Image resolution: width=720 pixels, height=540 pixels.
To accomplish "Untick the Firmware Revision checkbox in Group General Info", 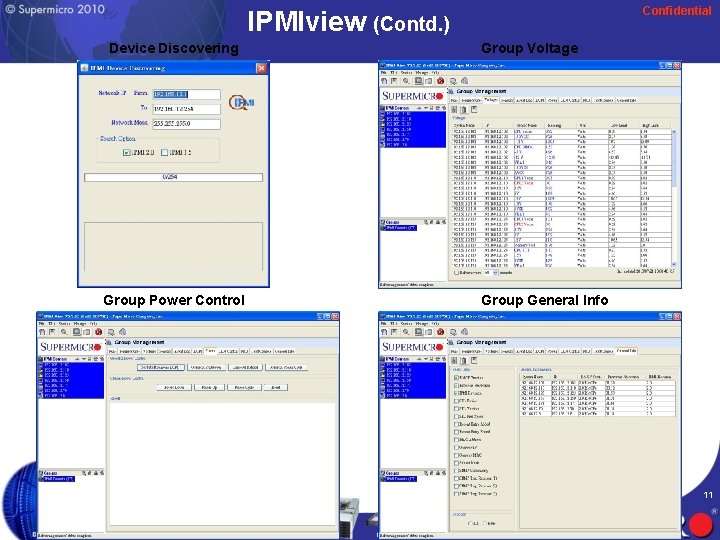I will [456, 385].
